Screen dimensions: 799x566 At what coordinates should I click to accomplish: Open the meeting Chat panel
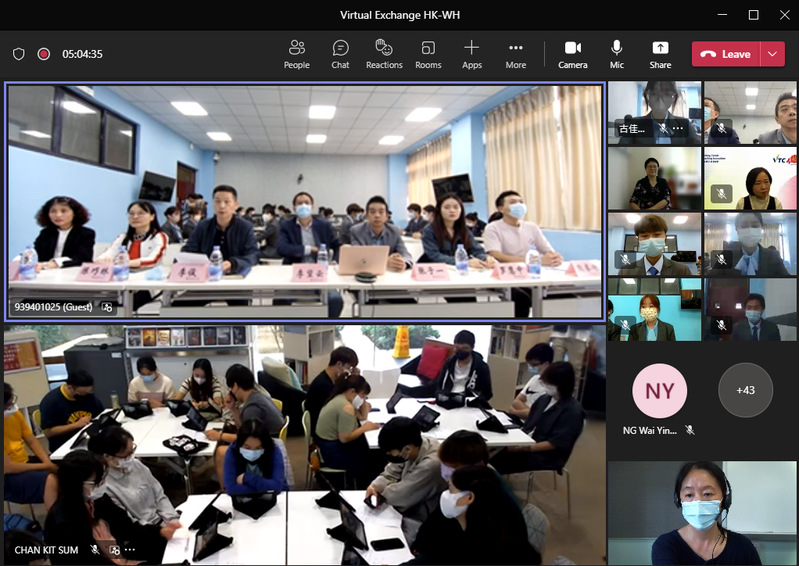340,54
